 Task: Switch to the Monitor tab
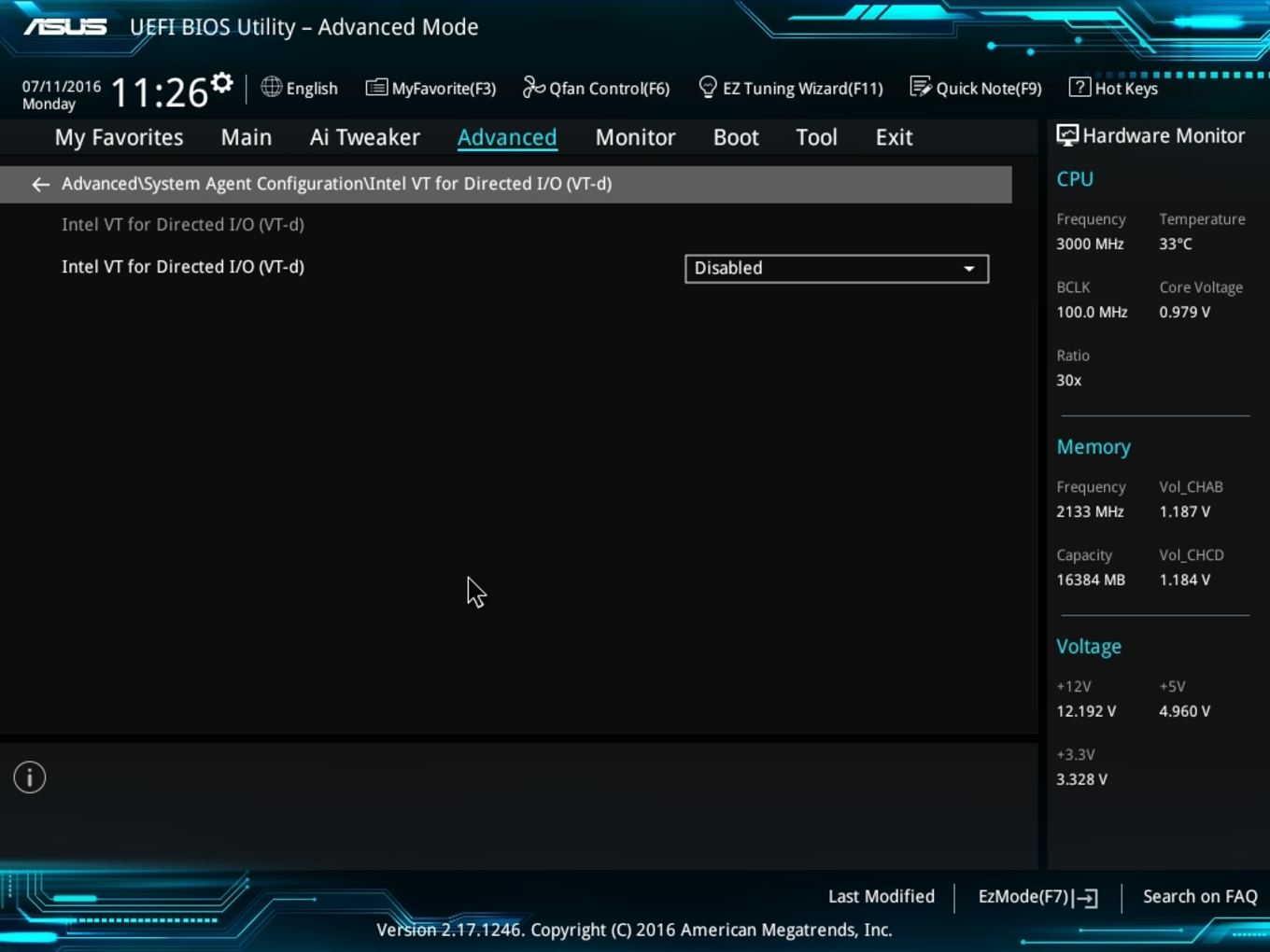pos(635,137)
